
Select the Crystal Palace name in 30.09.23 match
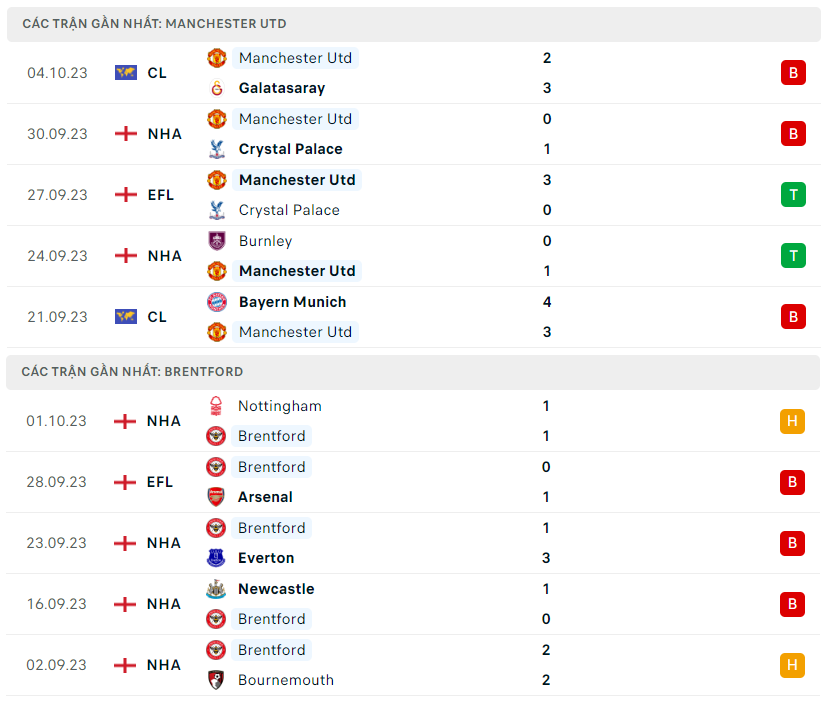tap(290, 149)
